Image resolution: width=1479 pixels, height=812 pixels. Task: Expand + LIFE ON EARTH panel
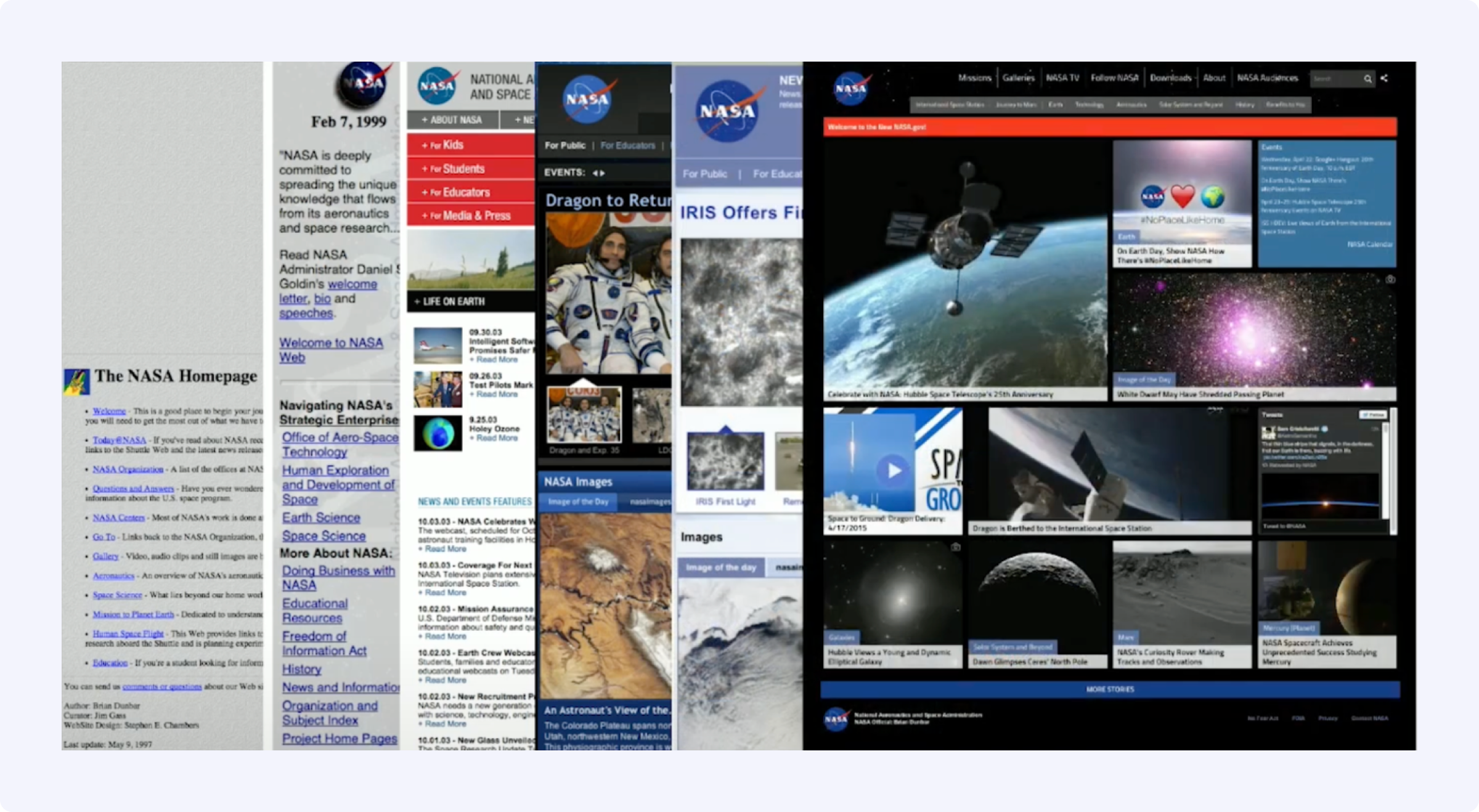pyautogui.click(x=450, y=302)
